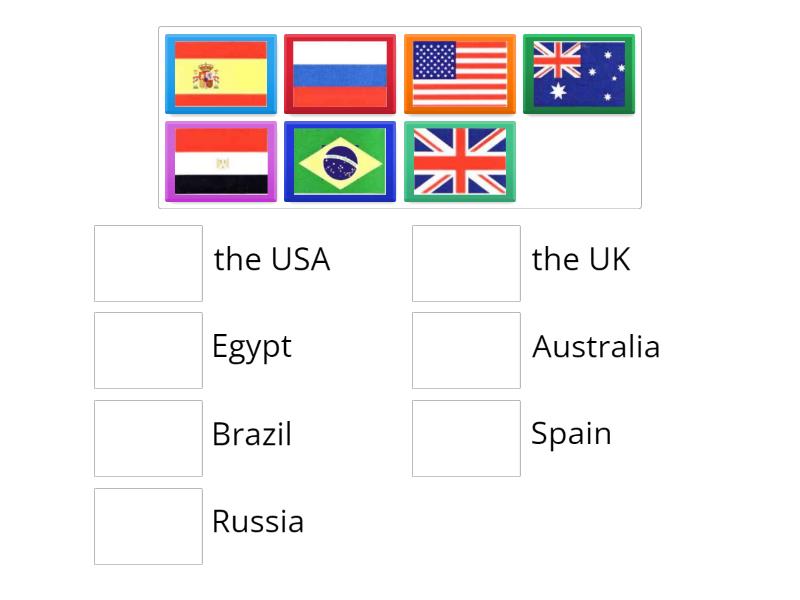Screen dimensions: 800x600
Task: Click the flag bank panel area
Action: (x=400, y=113)
